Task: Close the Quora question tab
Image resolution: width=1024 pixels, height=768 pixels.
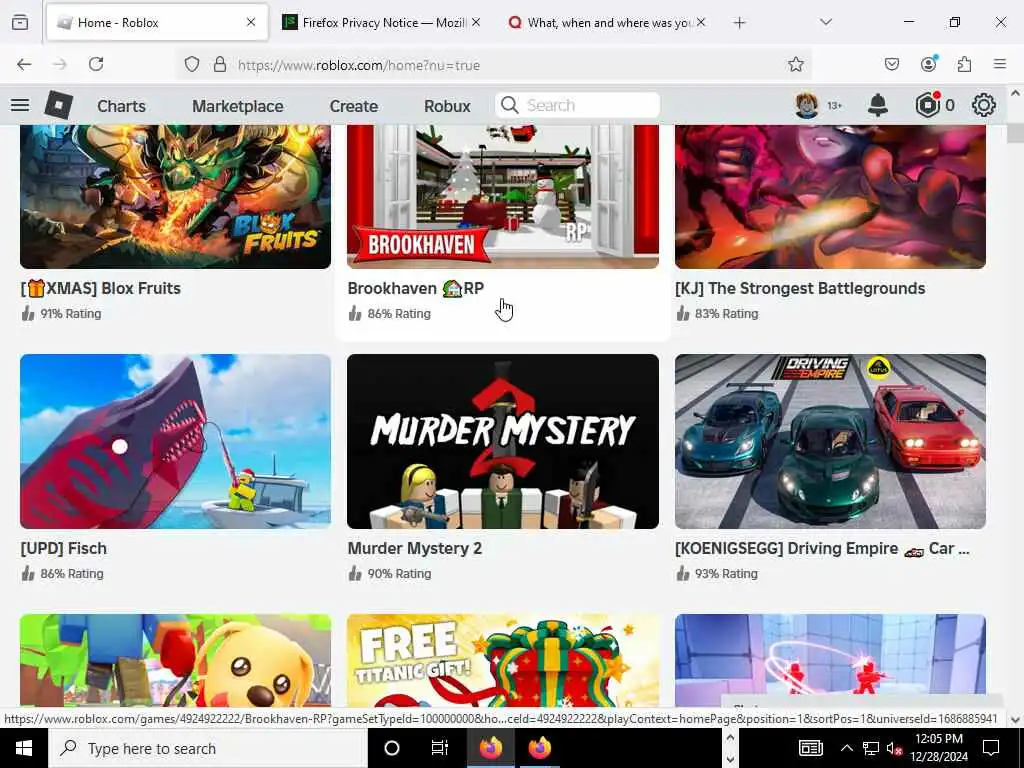Action: coord(701,22)
